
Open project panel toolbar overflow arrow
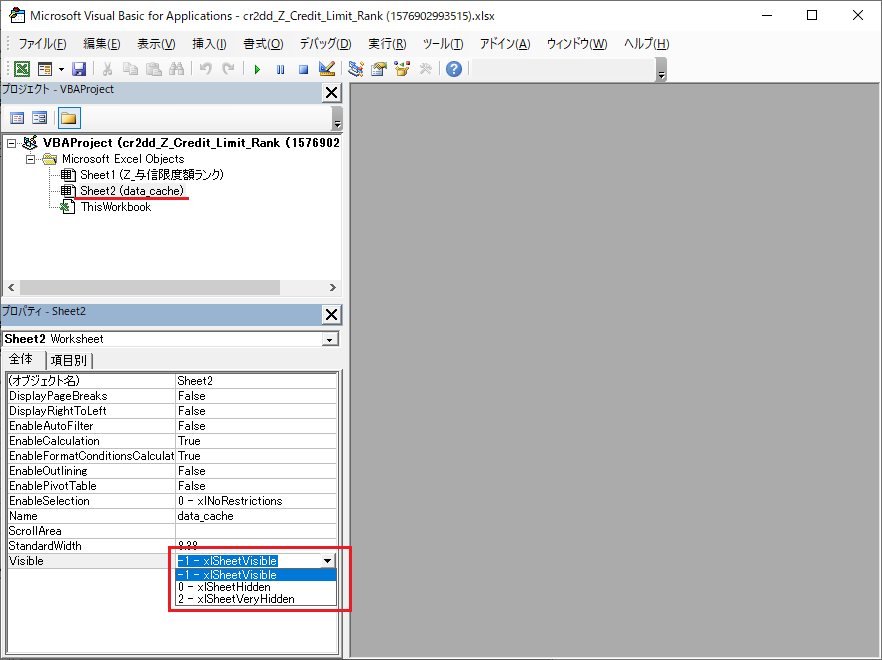337,119
